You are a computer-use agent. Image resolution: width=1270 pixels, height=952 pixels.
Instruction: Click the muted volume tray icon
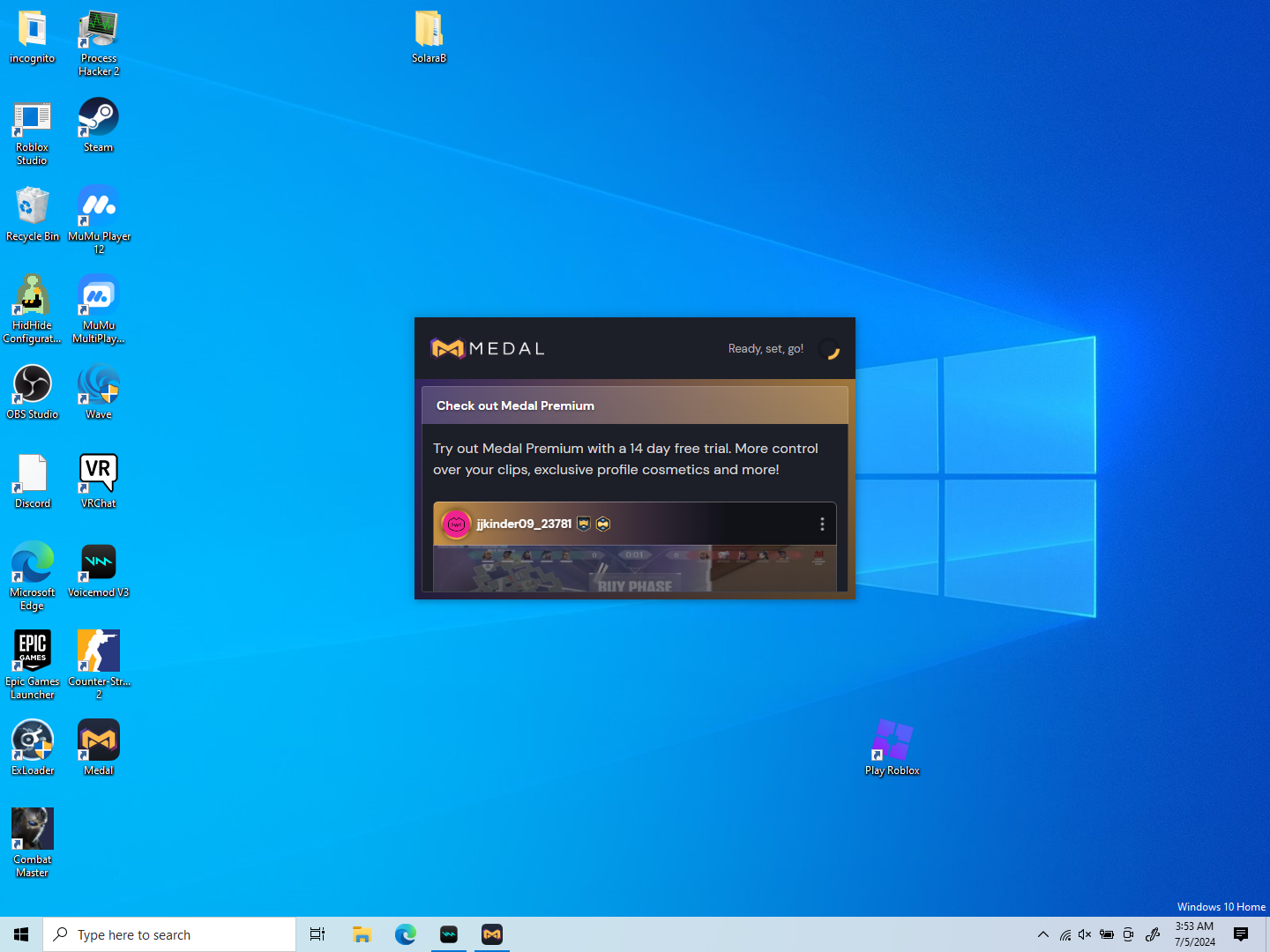point(1086,934)
